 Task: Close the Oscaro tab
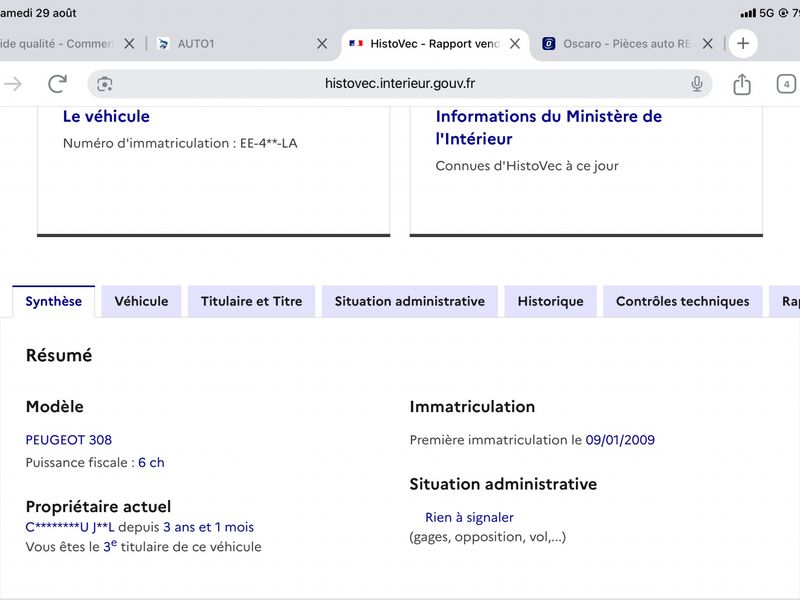(x=708, y=44)
